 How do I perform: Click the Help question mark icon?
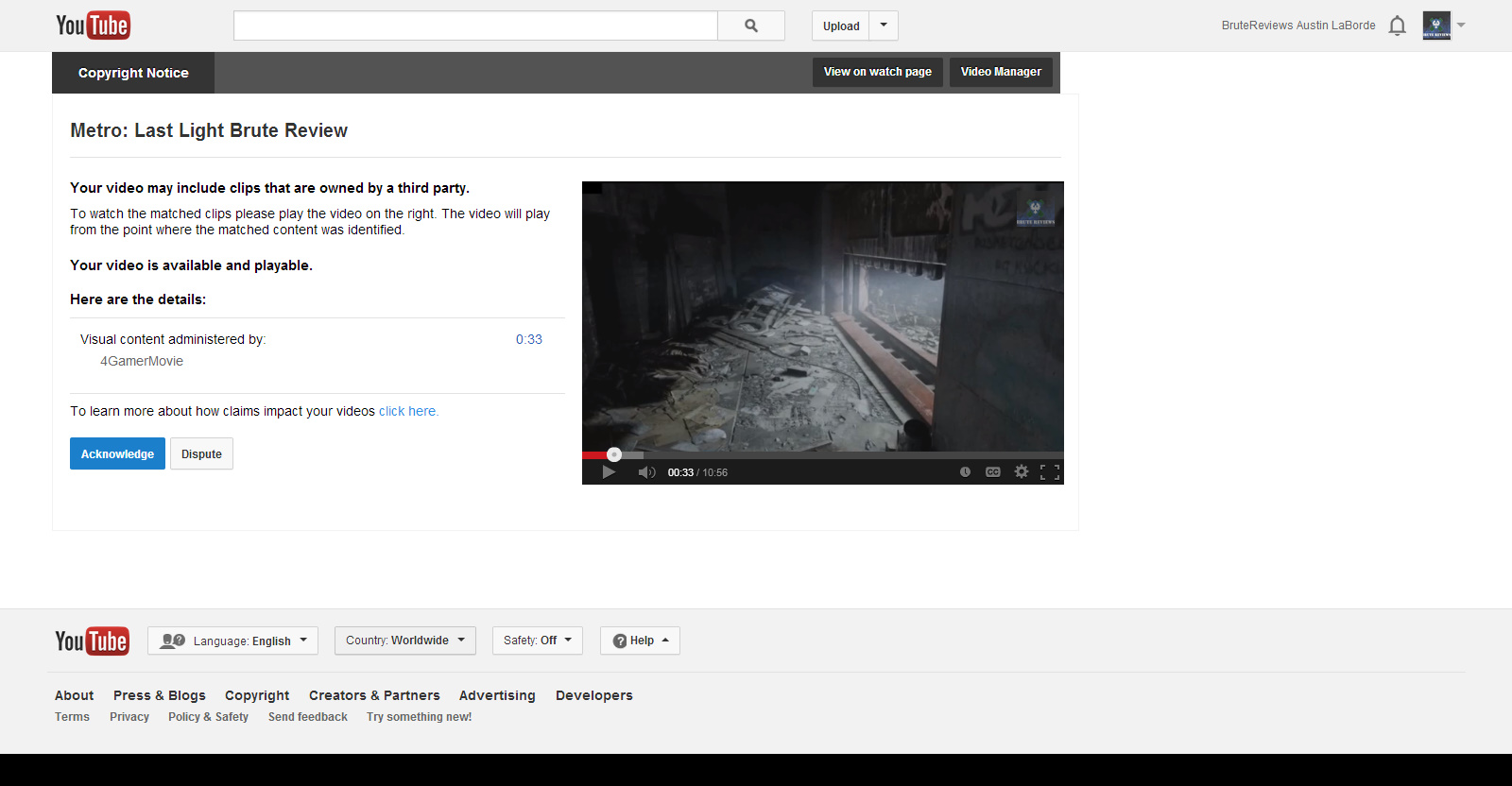pos(620,641)
